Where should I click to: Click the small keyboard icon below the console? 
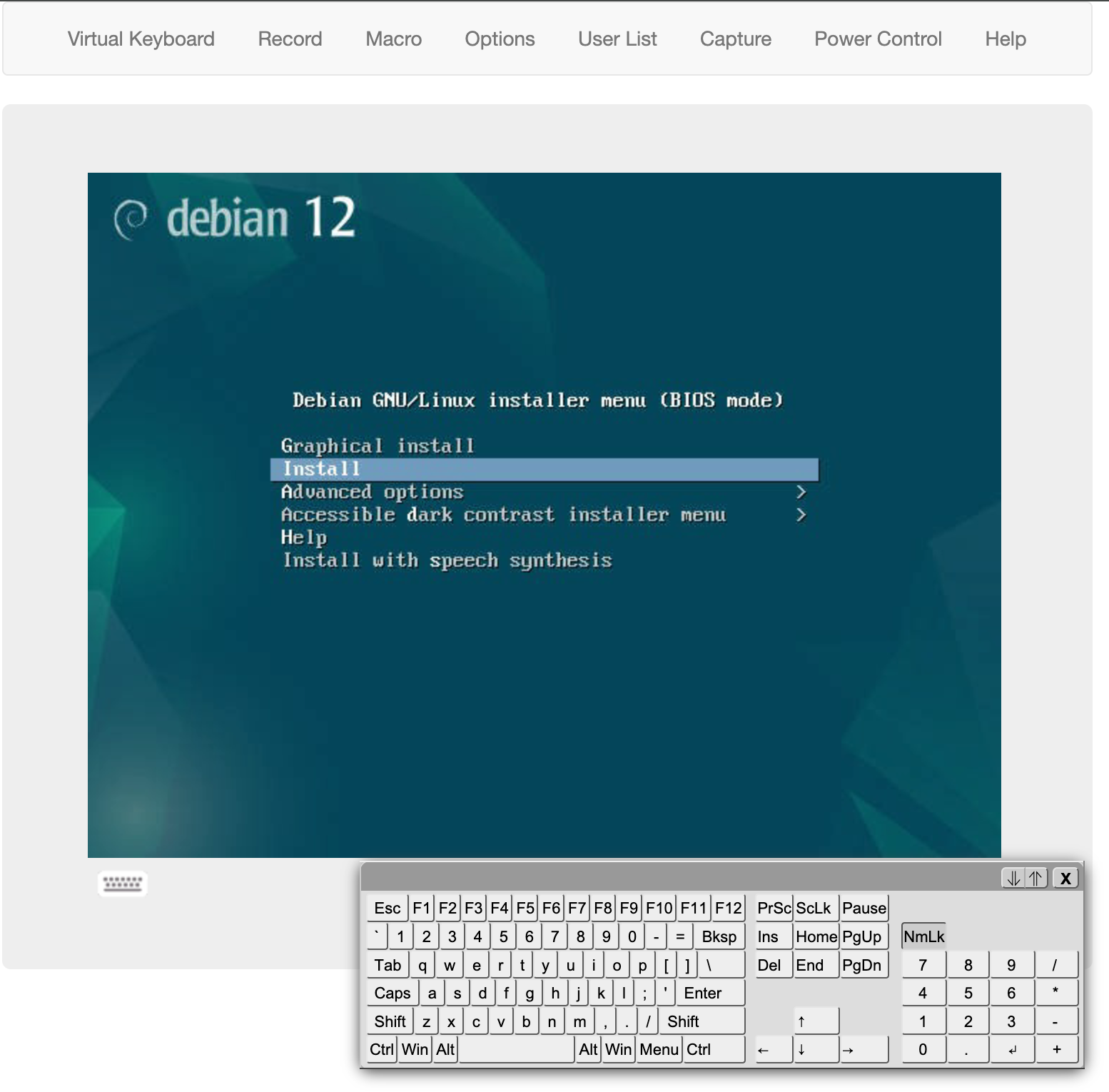click(x=122, y=884)
